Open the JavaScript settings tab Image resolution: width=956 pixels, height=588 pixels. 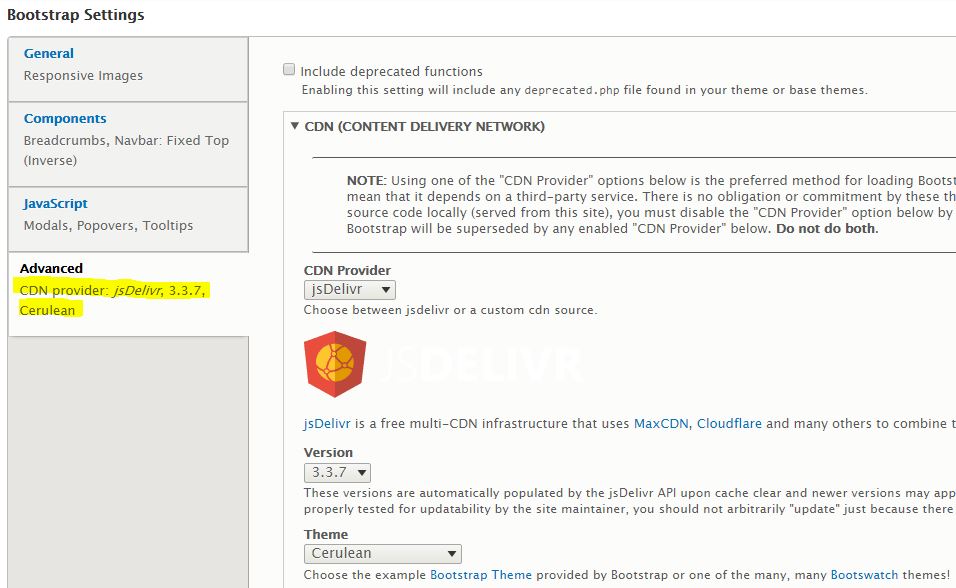click(55, 204)
